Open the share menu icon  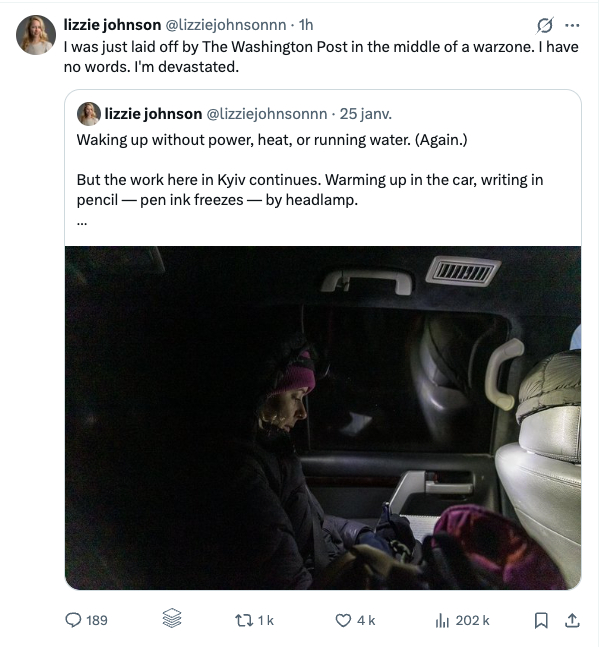pyautogui.click(x=573, y=620)
